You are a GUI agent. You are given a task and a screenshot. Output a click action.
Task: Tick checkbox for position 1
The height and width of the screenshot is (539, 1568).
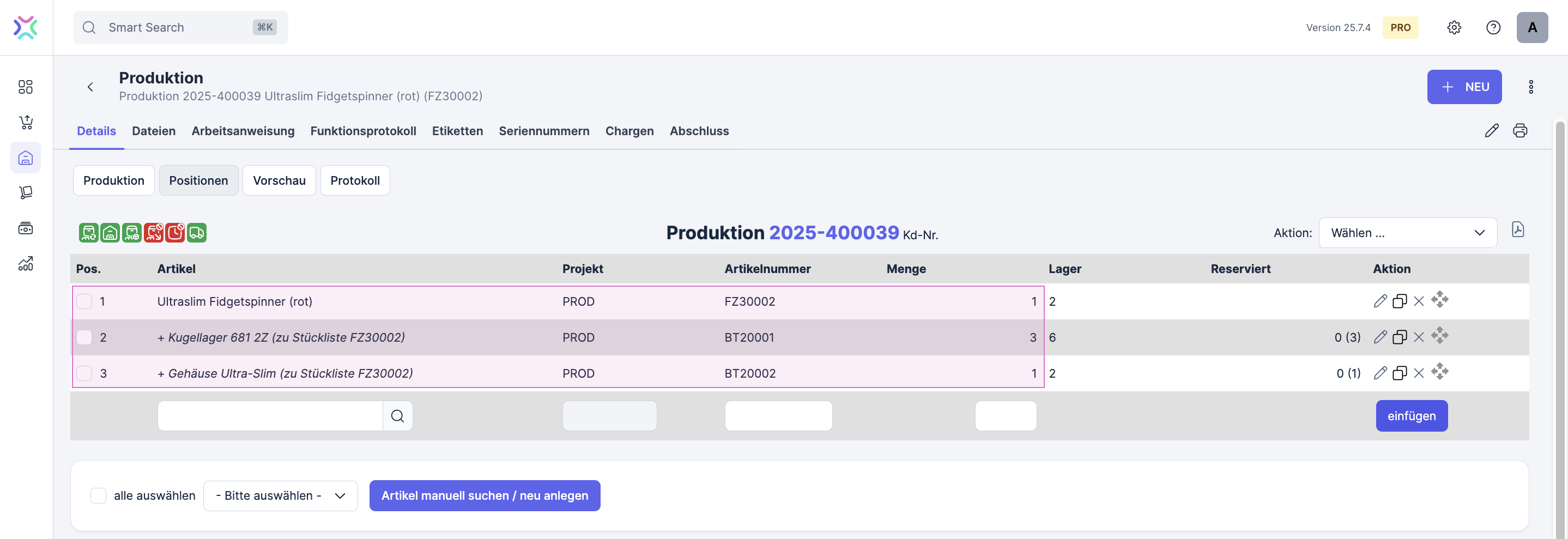pyautogui.click(x=84, y=301)
